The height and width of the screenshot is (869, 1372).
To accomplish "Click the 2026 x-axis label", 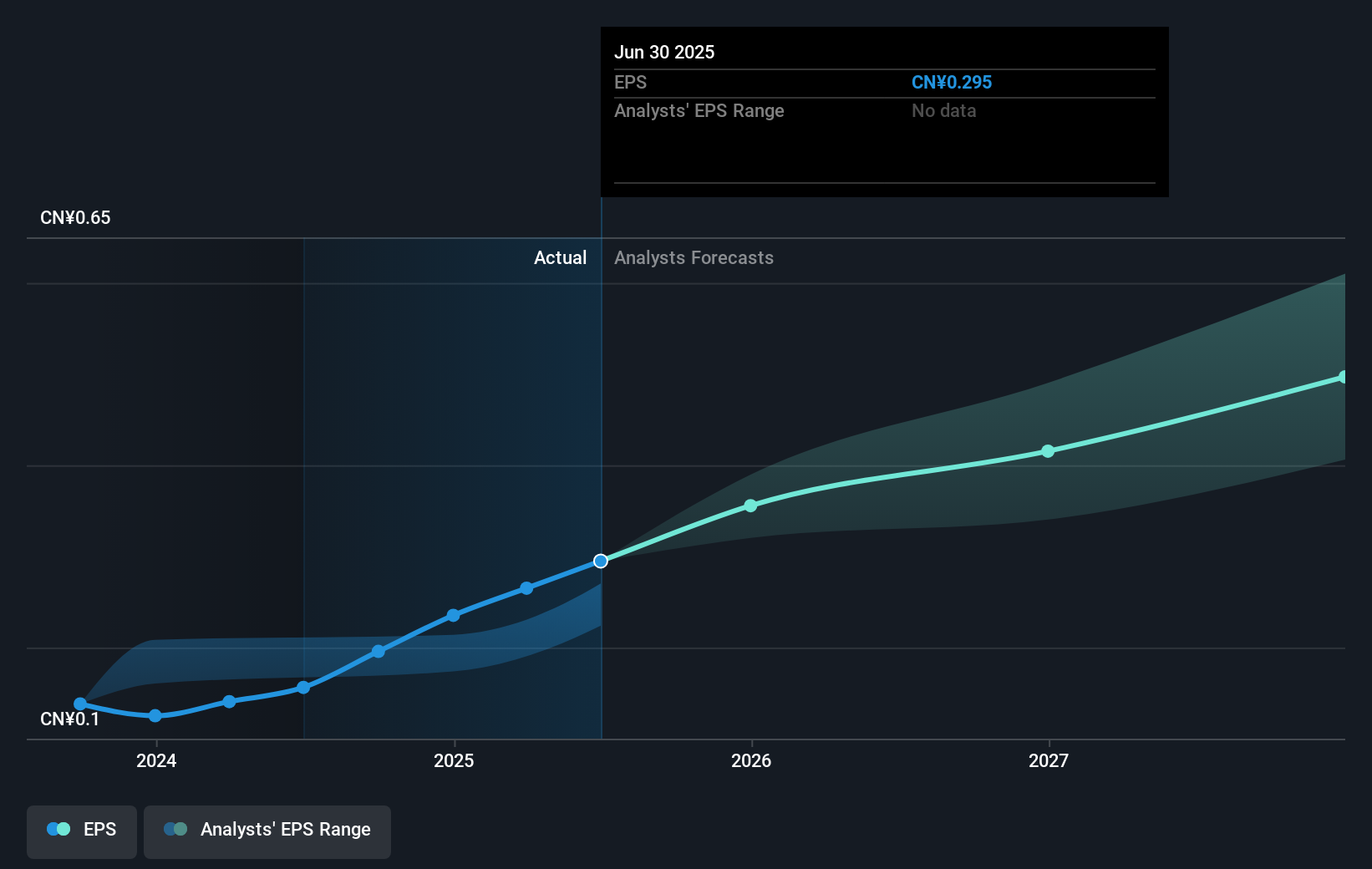I will point(750,761).
